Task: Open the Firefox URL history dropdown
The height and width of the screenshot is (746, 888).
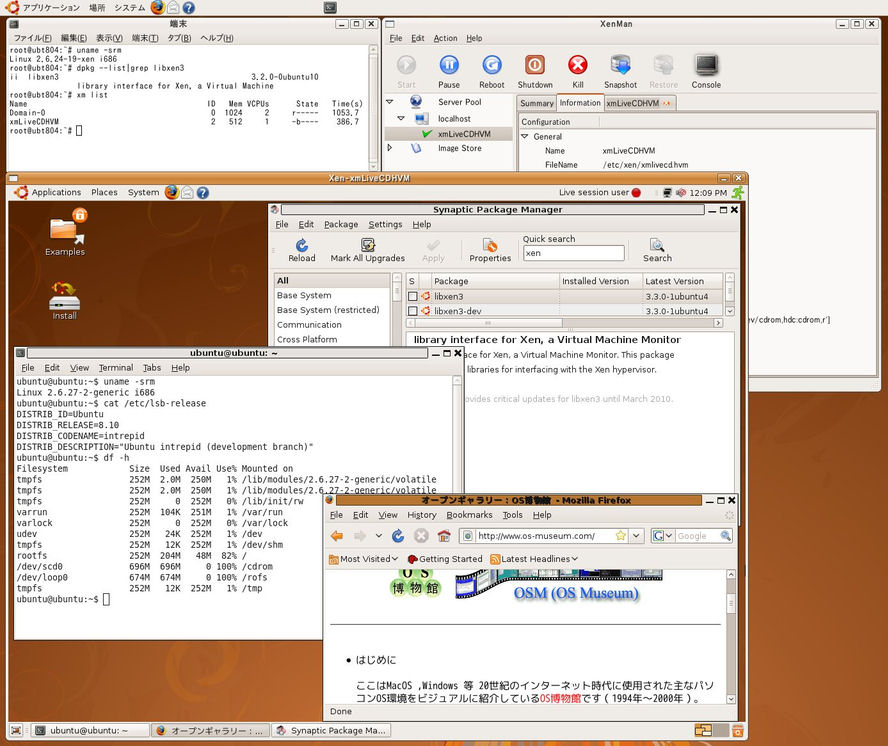Action: click(637, 536)
